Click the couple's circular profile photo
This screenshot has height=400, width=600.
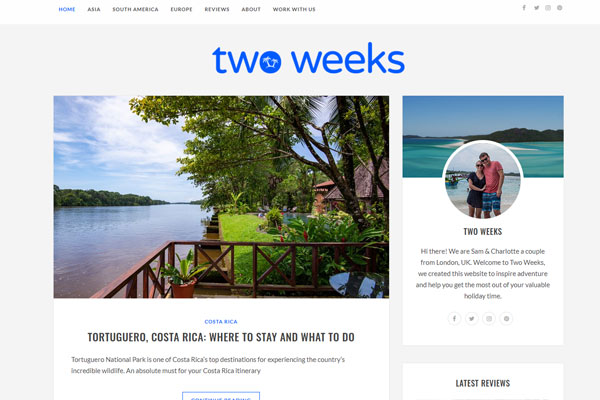tap(483, 180)
